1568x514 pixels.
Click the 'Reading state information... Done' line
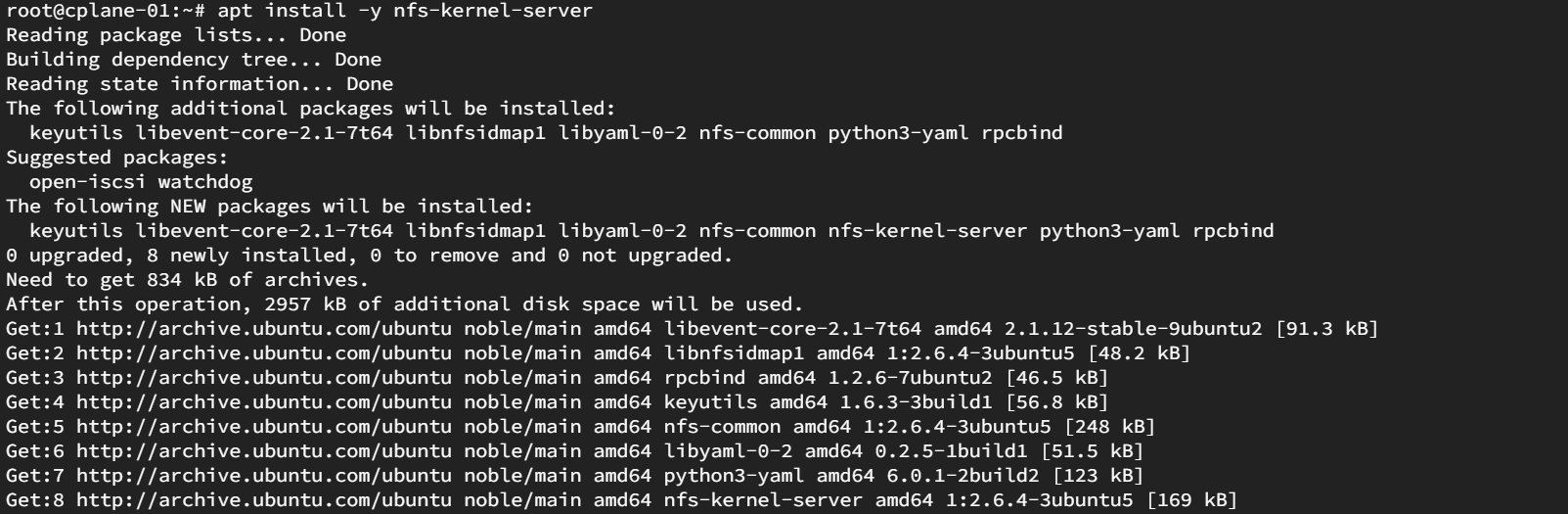click(x=200, y=84)
